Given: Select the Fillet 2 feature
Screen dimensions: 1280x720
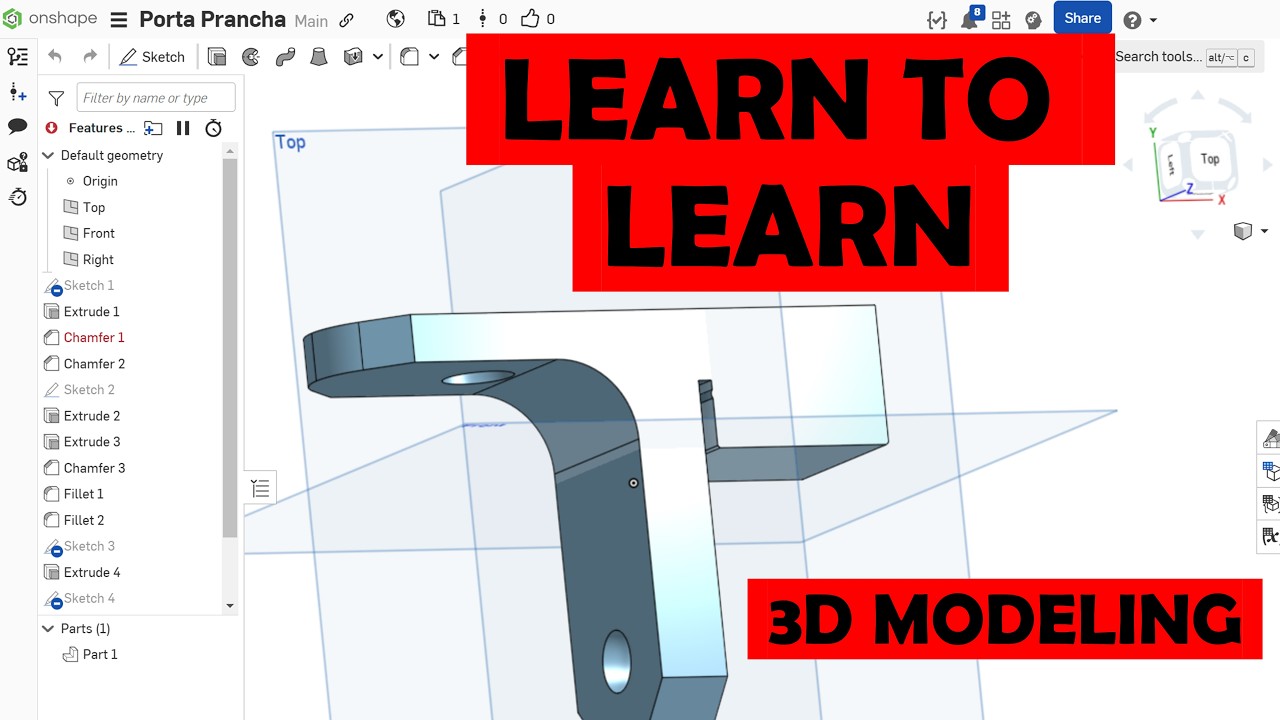Looking at the screenshot, I should tap(83, 520).
